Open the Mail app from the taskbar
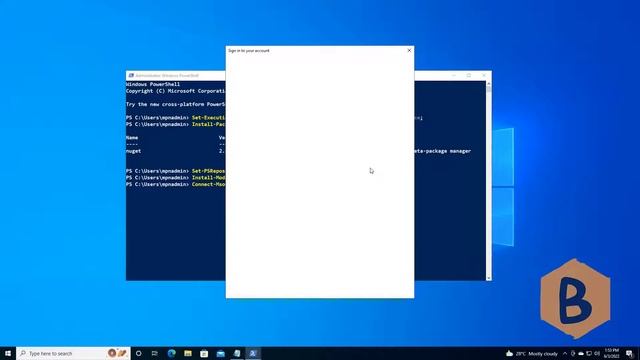This screenshot has width=640, height=360. pyautogui.click(x=220, y=353)
